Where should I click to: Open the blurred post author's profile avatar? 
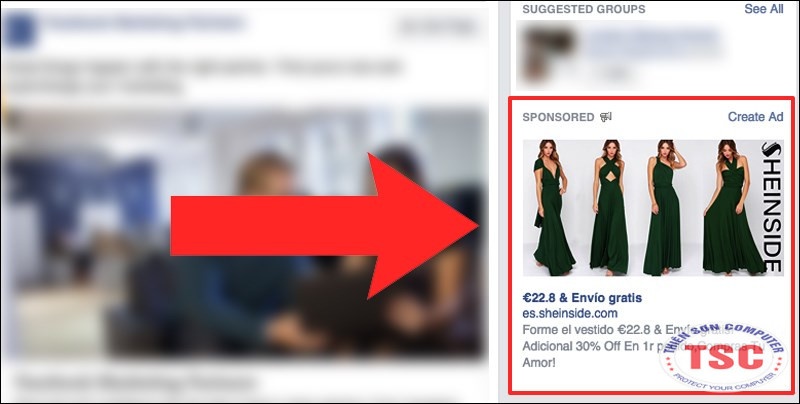pyautogui.click(x=19, y=29)
